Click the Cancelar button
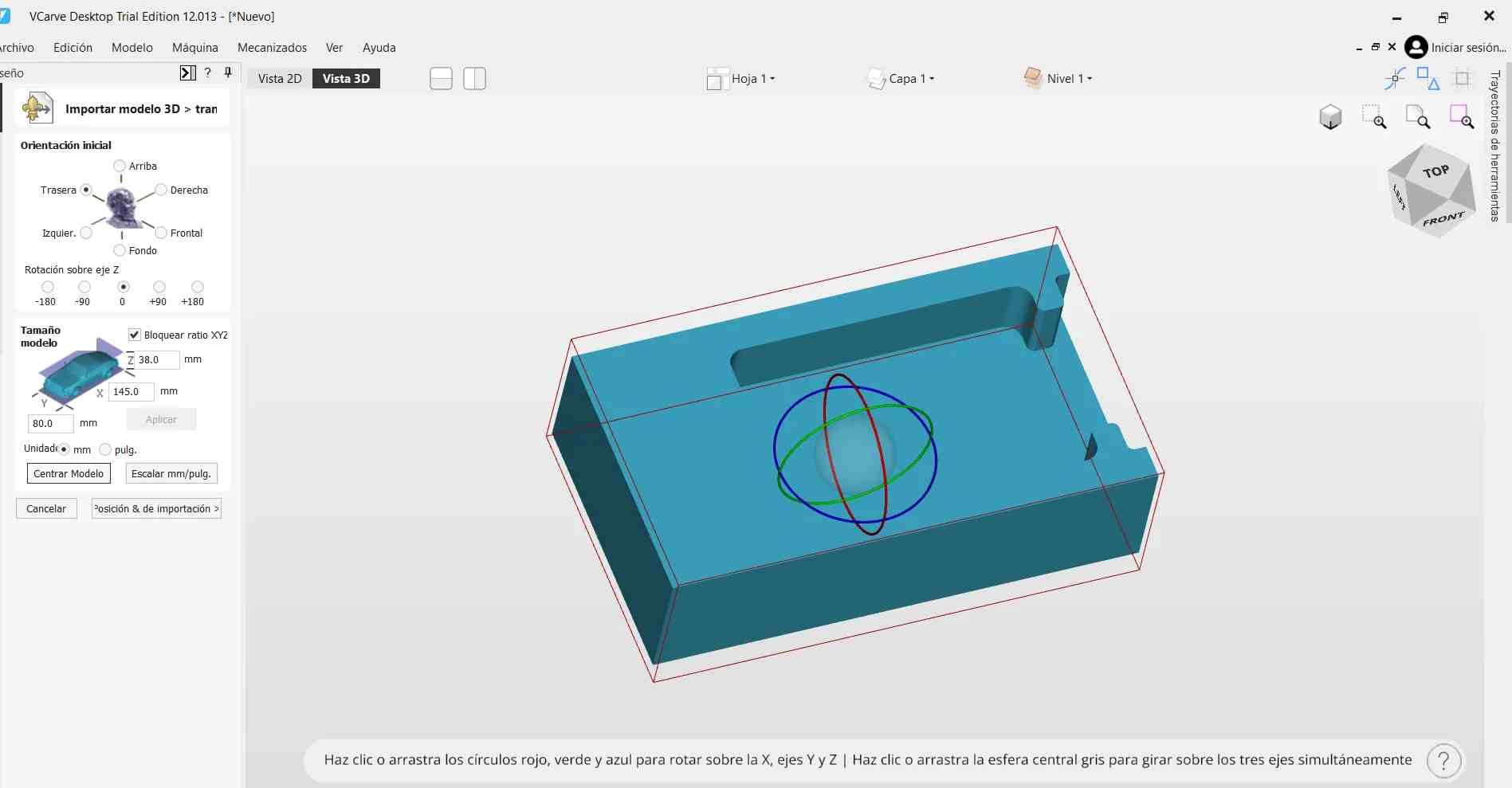1512x788 pixels. point(46,508)
